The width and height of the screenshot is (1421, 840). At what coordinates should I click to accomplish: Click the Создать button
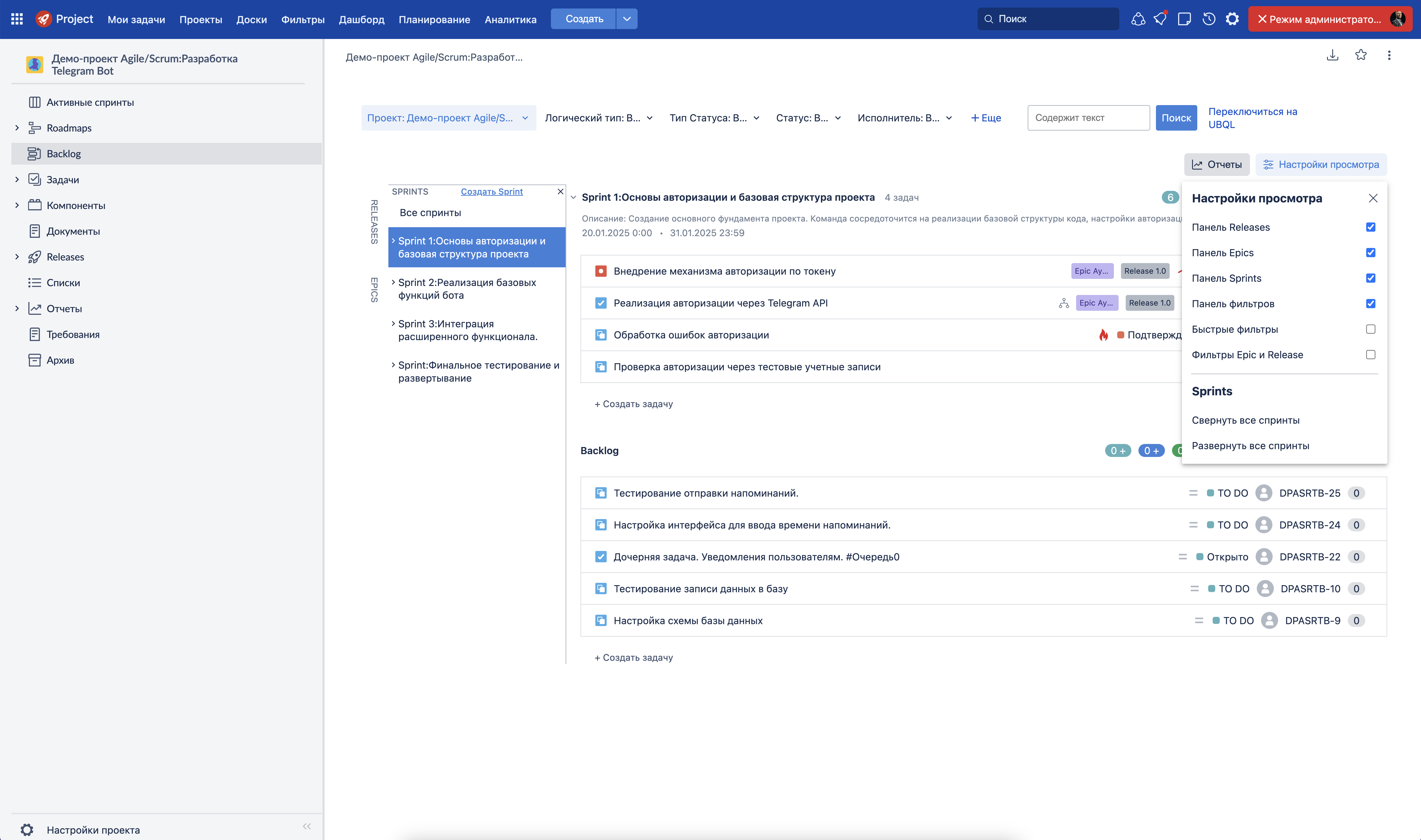pyautogui.click(x=584, y=19)
